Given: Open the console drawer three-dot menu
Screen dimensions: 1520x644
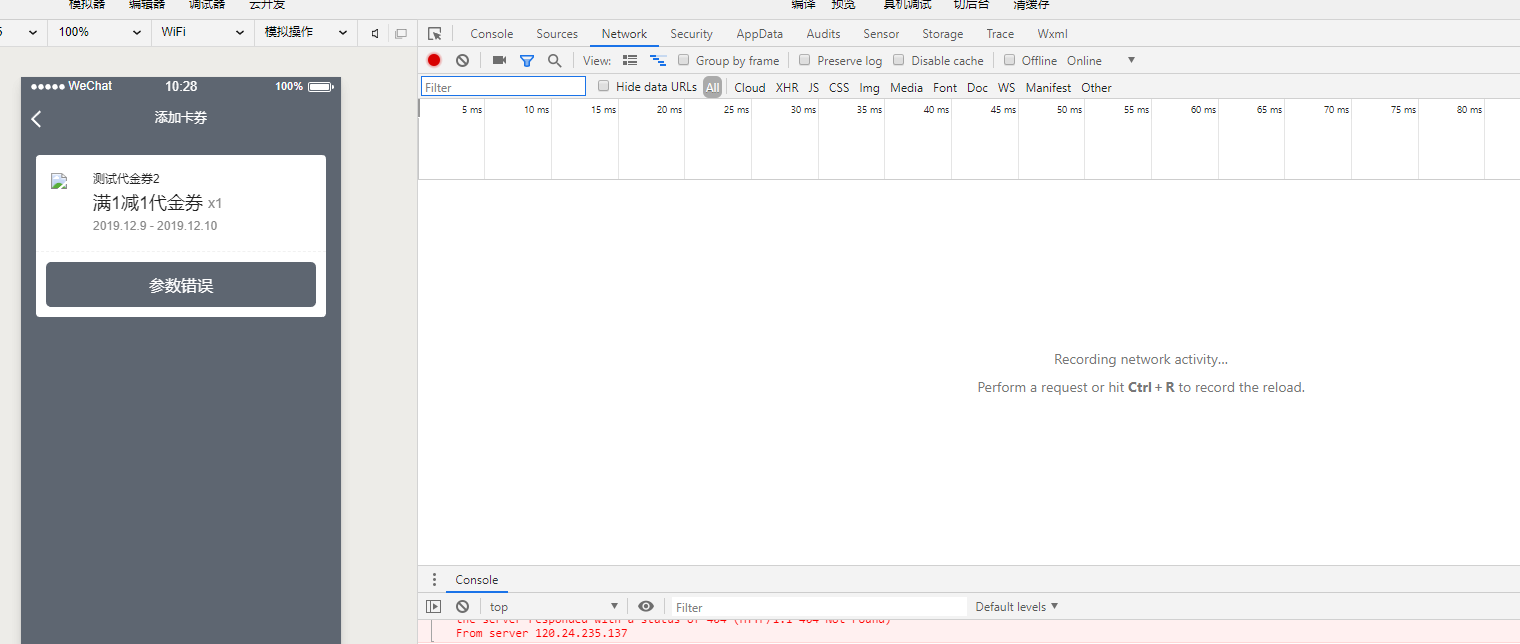Looking at the screenshot, I should click(x=434, y=580).
